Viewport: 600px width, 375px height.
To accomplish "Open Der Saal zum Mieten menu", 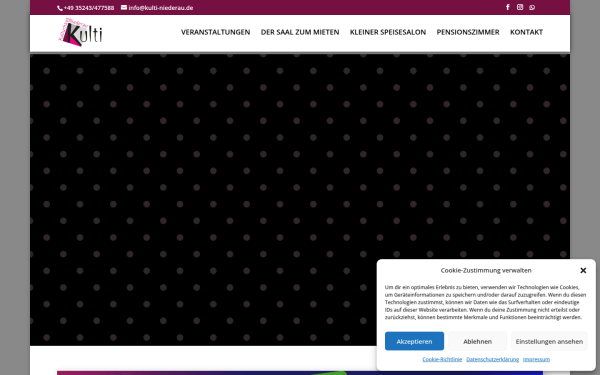I will point(300,32).
